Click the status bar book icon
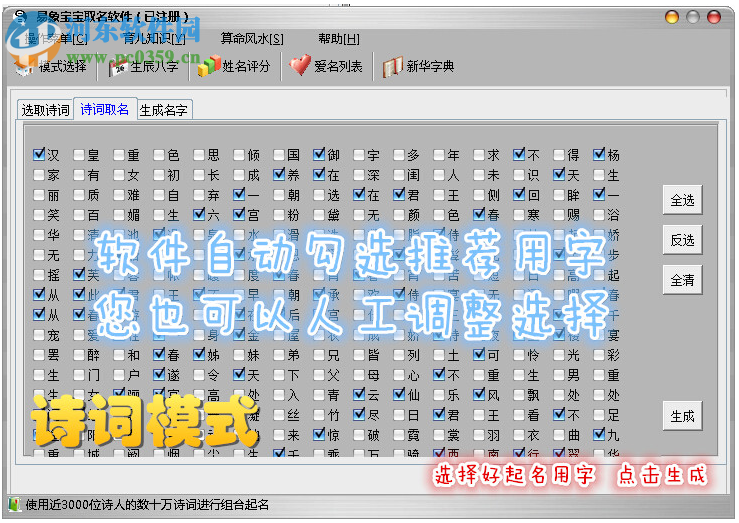739x523 pixels. 14,505
